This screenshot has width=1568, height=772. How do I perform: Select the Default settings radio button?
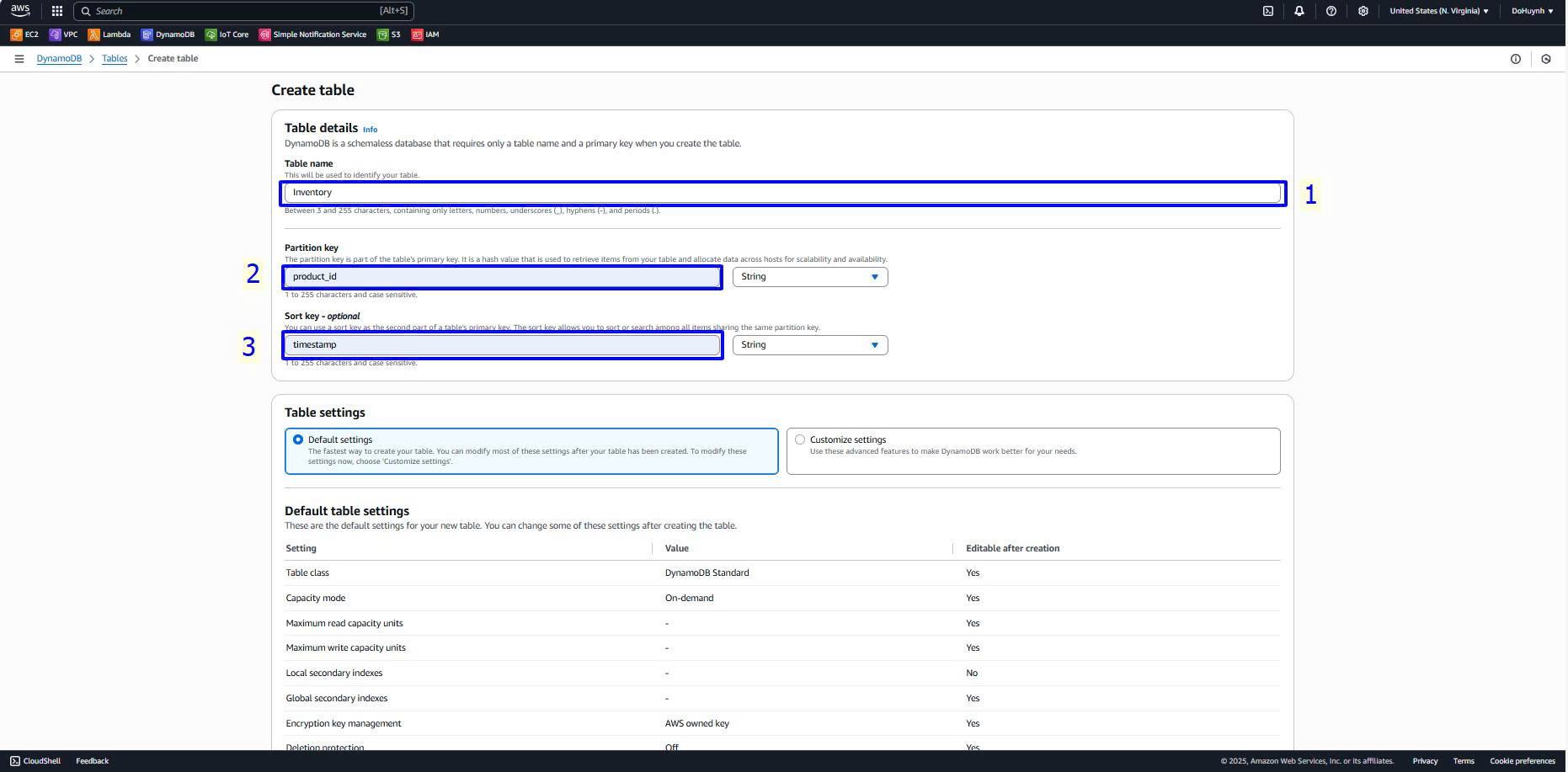[298, 439]
